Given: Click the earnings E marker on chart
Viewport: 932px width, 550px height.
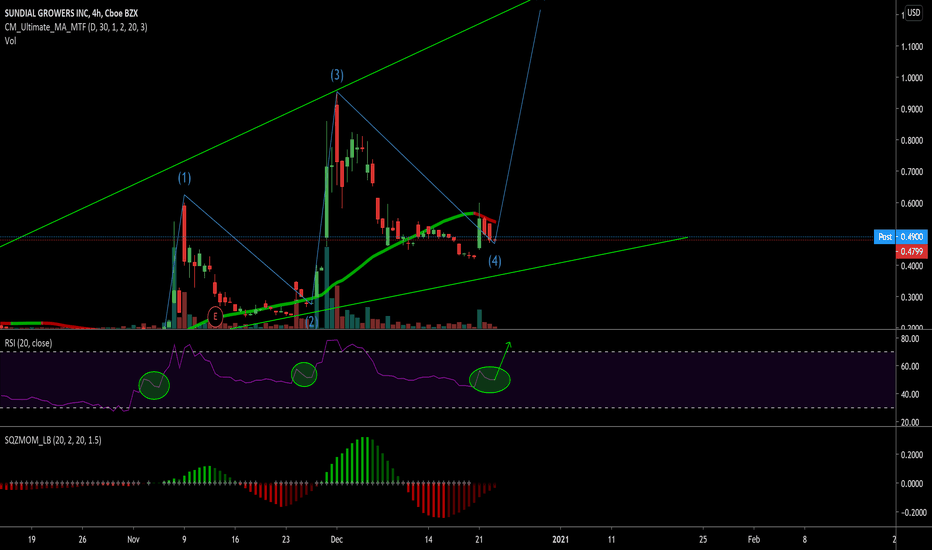Looking at the screenshot, I should click(x=215, y=316).
